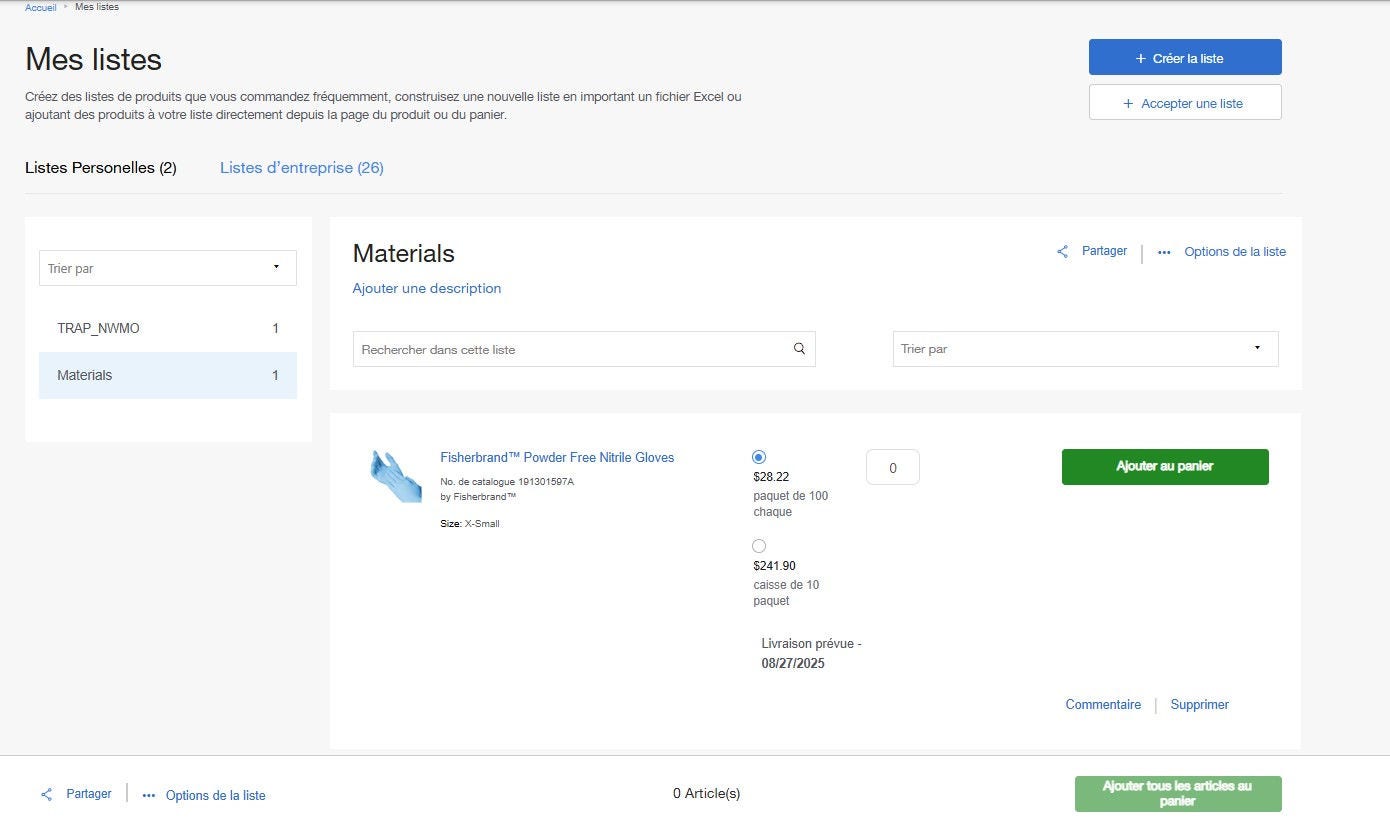Click the Accepter une liste button

[1185, 102]
